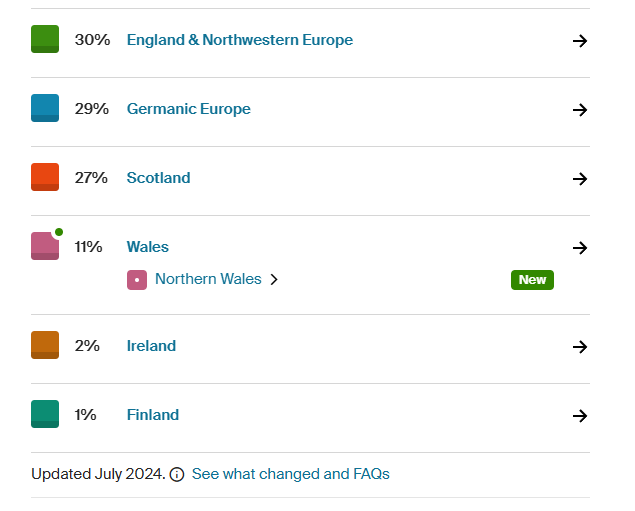Click the arrow on the Germanic Europe row
The height and width of the screenshot is (511, 635).
pos(579,110)
